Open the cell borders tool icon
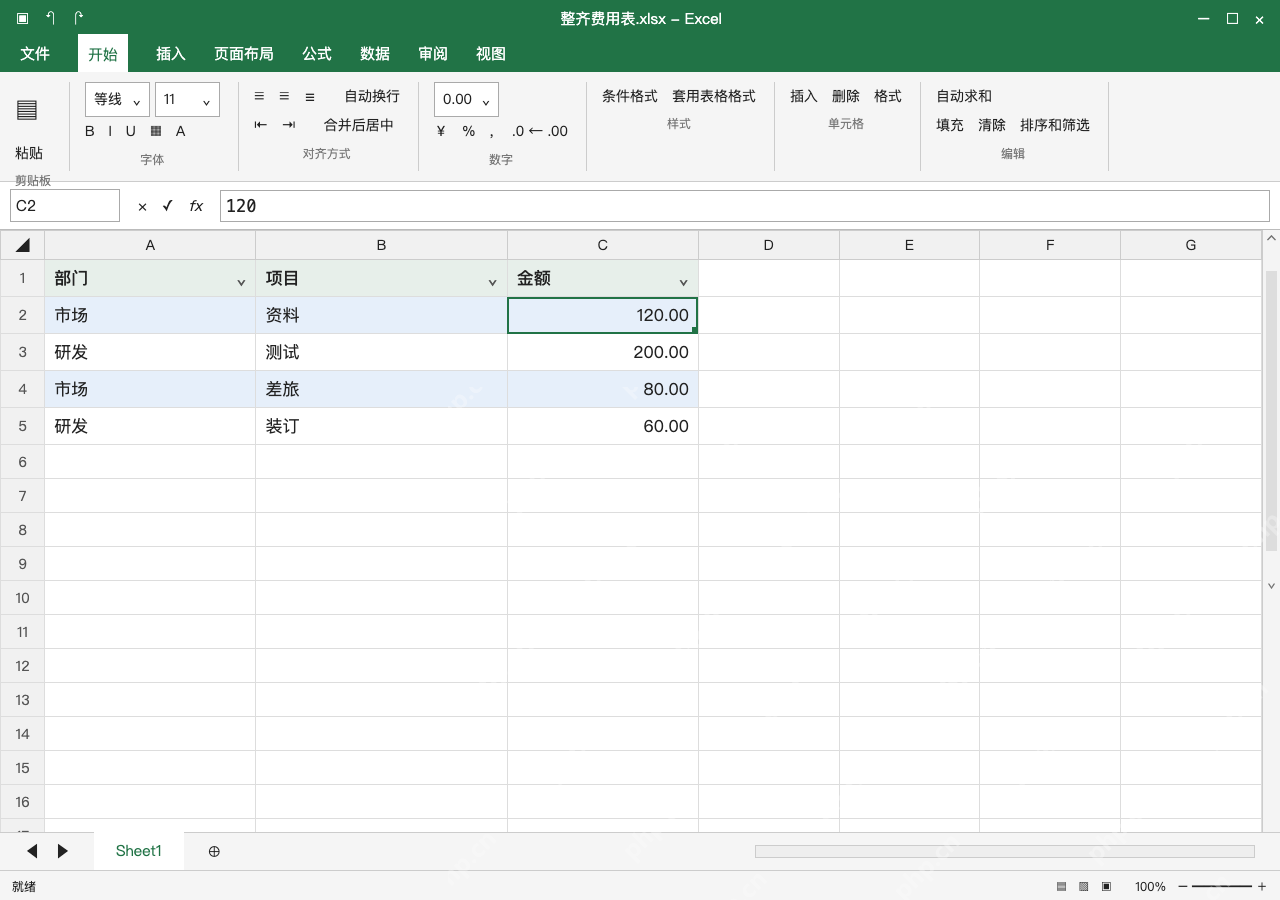The width and height of the screenshot is (1280, 900). [156, 131]
